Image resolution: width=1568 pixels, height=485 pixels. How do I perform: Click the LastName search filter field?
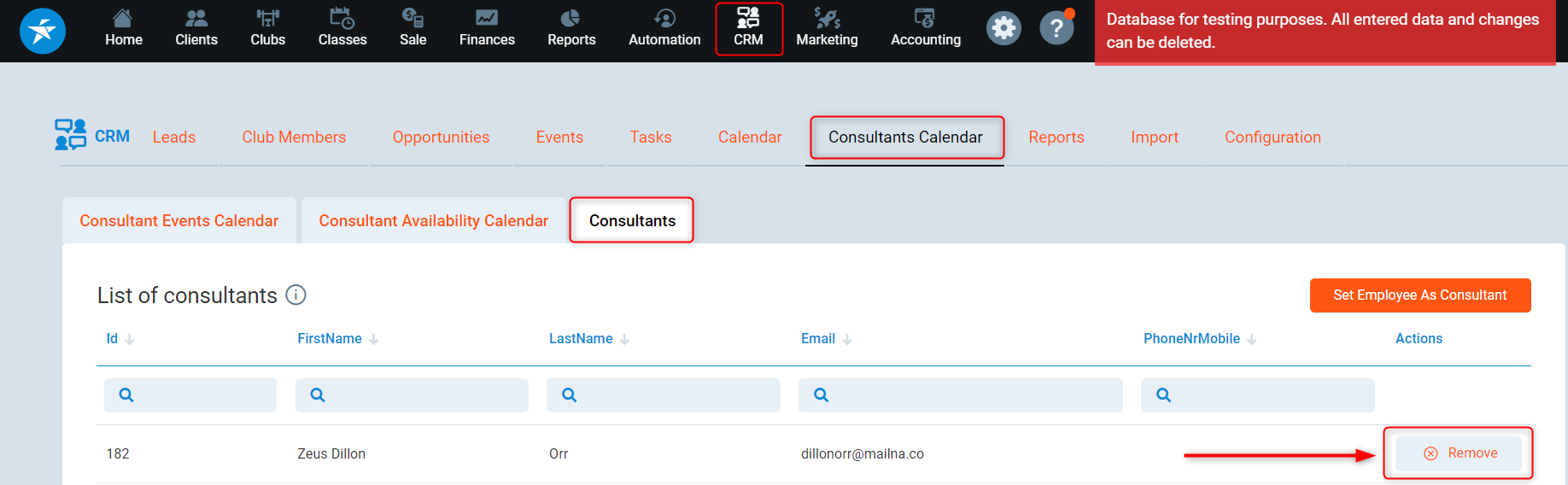664,395
